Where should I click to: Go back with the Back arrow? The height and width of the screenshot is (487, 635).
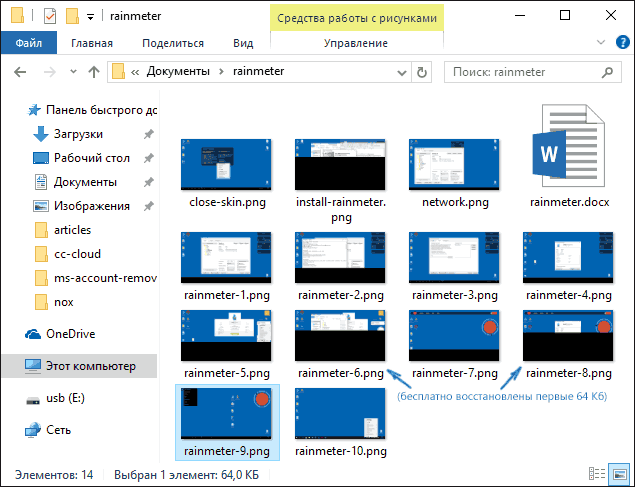pos(20,72)
